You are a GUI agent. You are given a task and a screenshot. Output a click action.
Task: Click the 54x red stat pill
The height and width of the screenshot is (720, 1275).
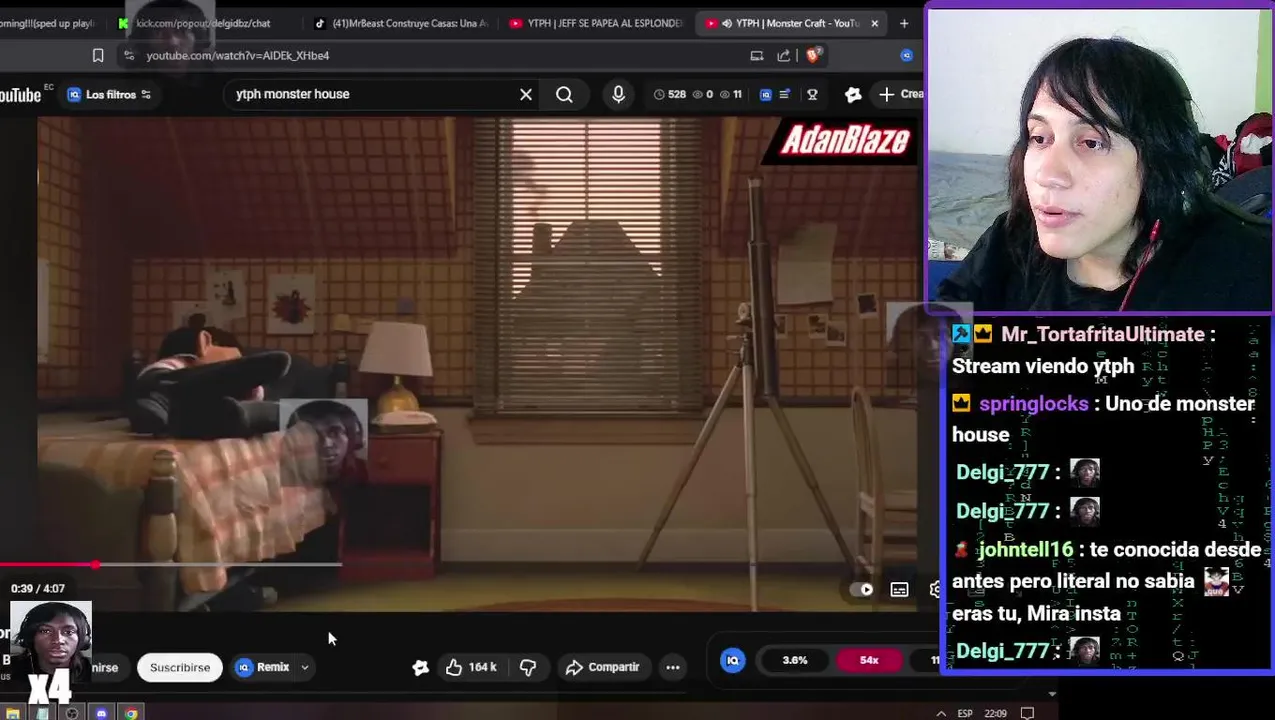coord(869,660)
